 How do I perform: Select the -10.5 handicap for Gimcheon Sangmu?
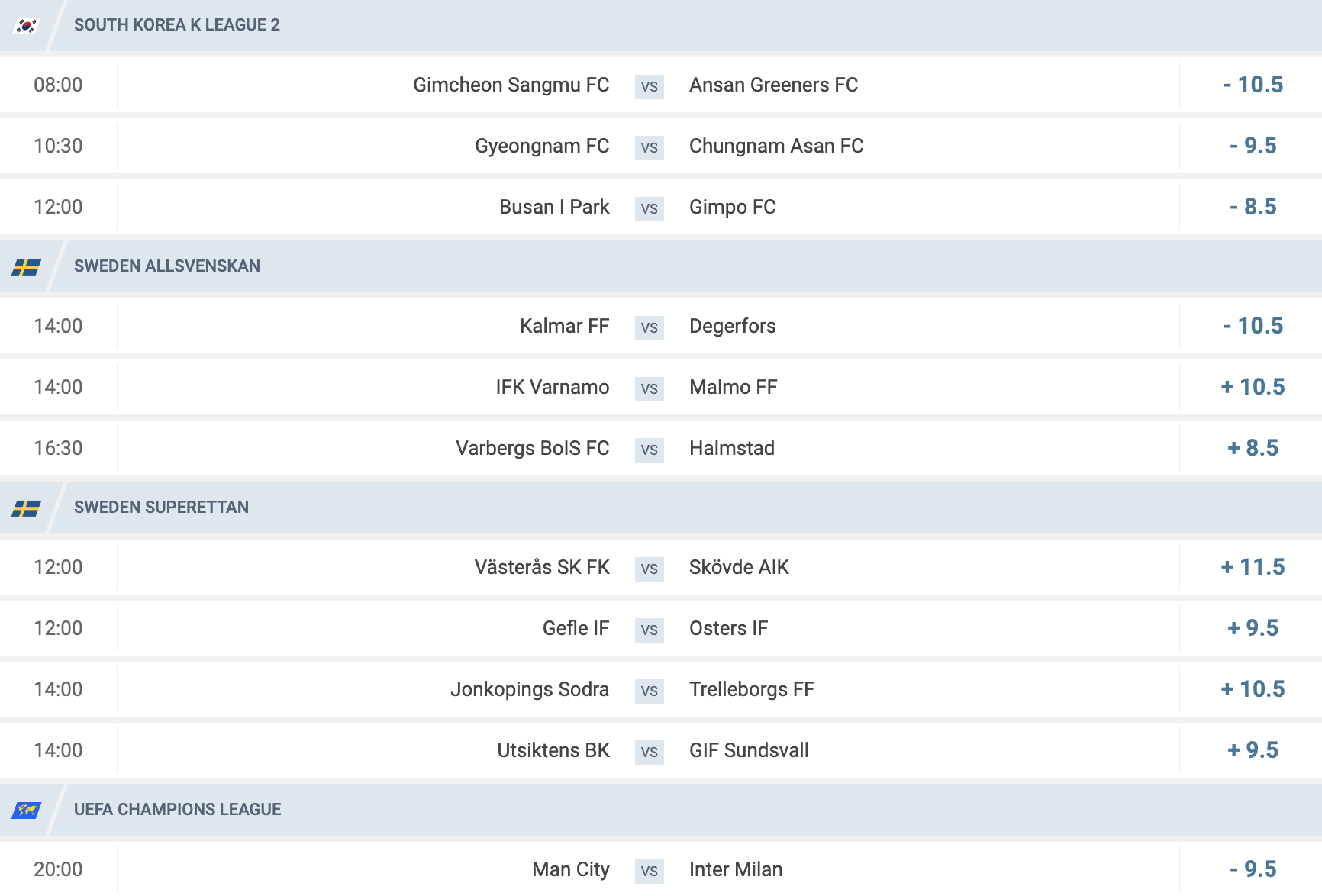1253,85
